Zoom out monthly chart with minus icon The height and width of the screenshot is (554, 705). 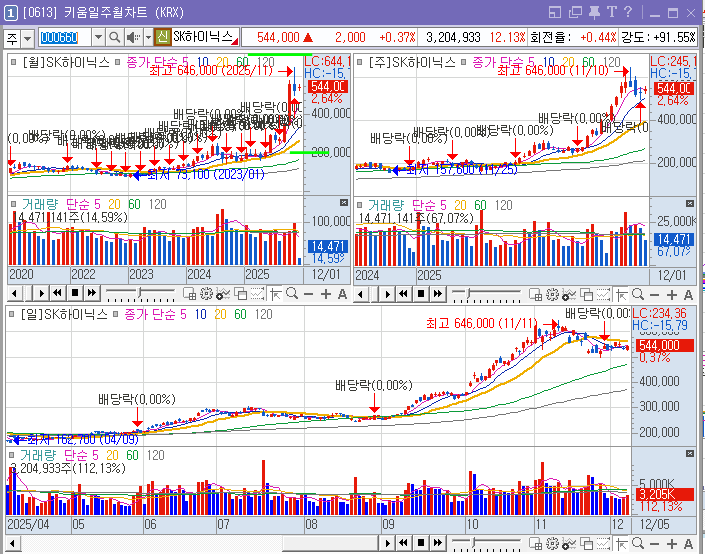pos(308,294)
